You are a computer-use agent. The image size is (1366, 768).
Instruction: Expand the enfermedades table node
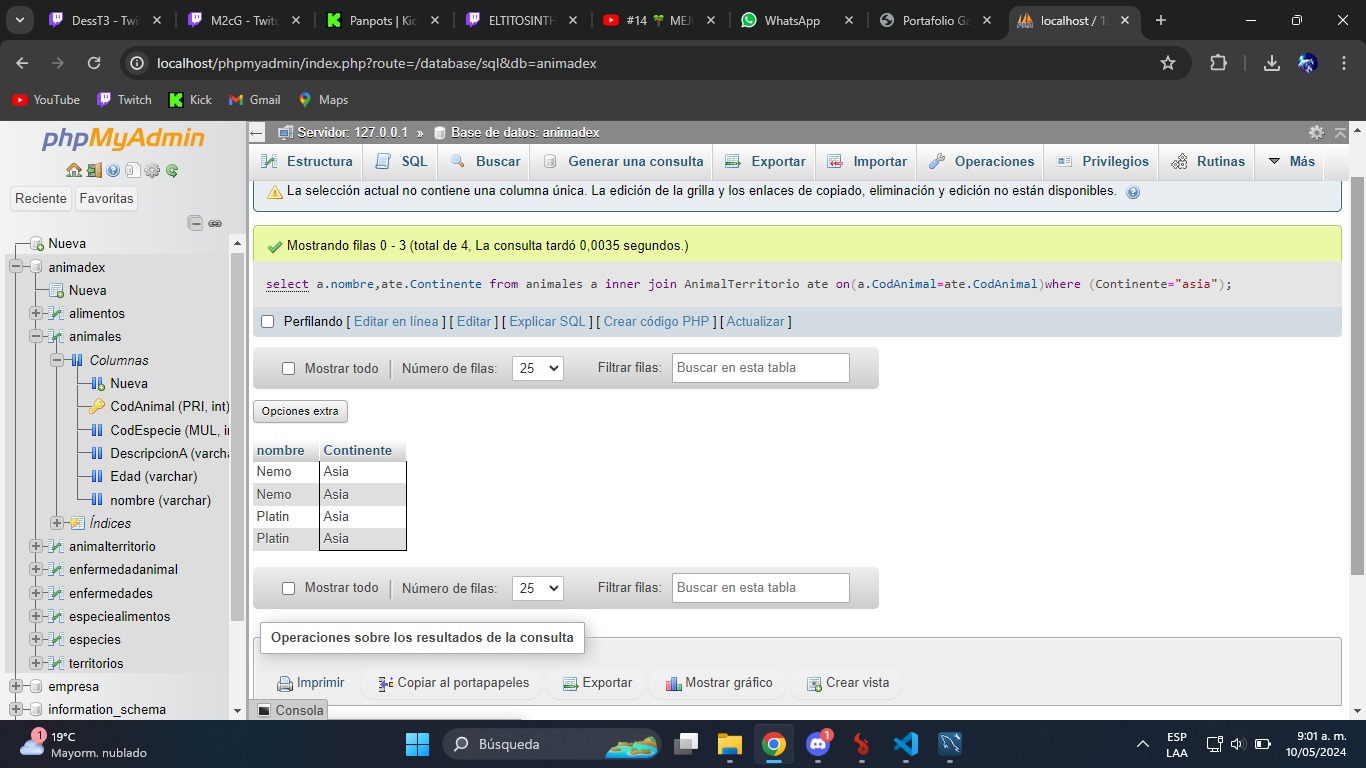click(36, 593)
